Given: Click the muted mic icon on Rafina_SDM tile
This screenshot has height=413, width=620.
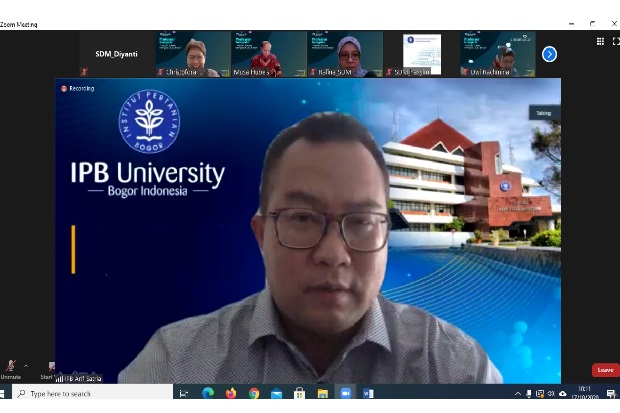Looking at the screenshot, I should pyautogui.click(x=313, y=72).
